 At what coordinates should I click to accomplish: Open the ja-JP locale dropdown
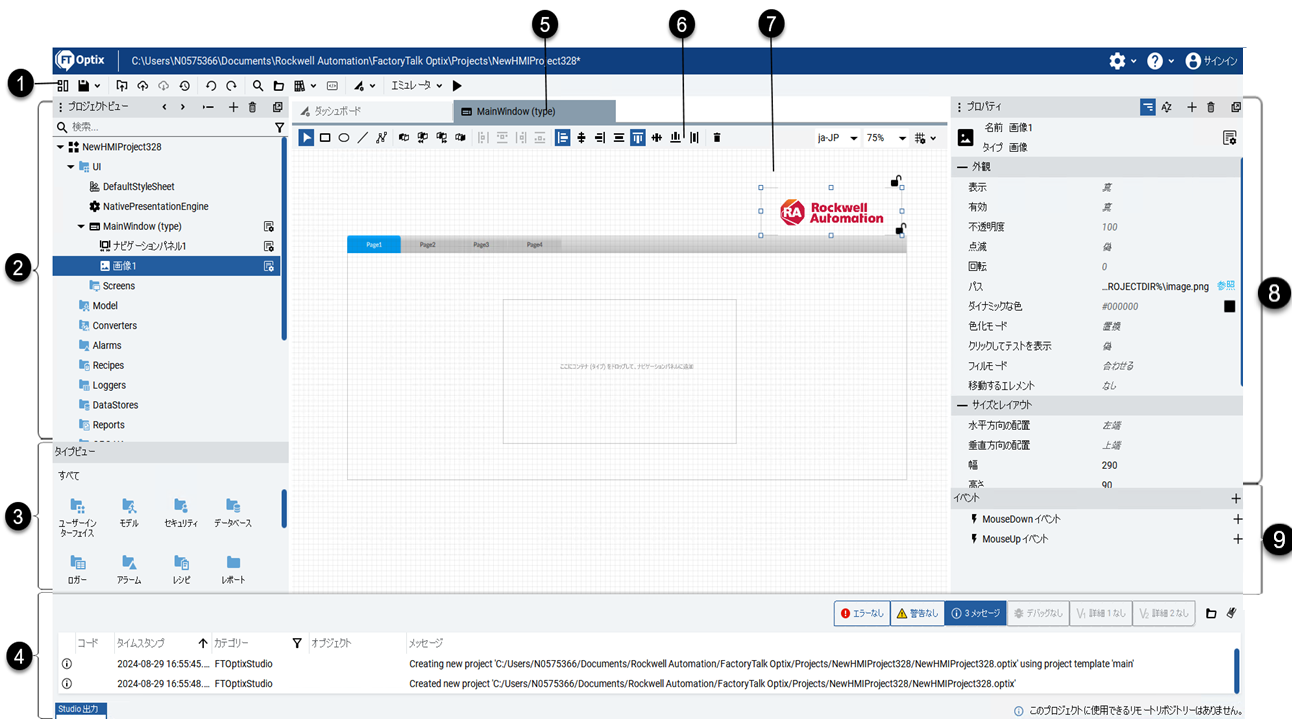coord(838,138)
